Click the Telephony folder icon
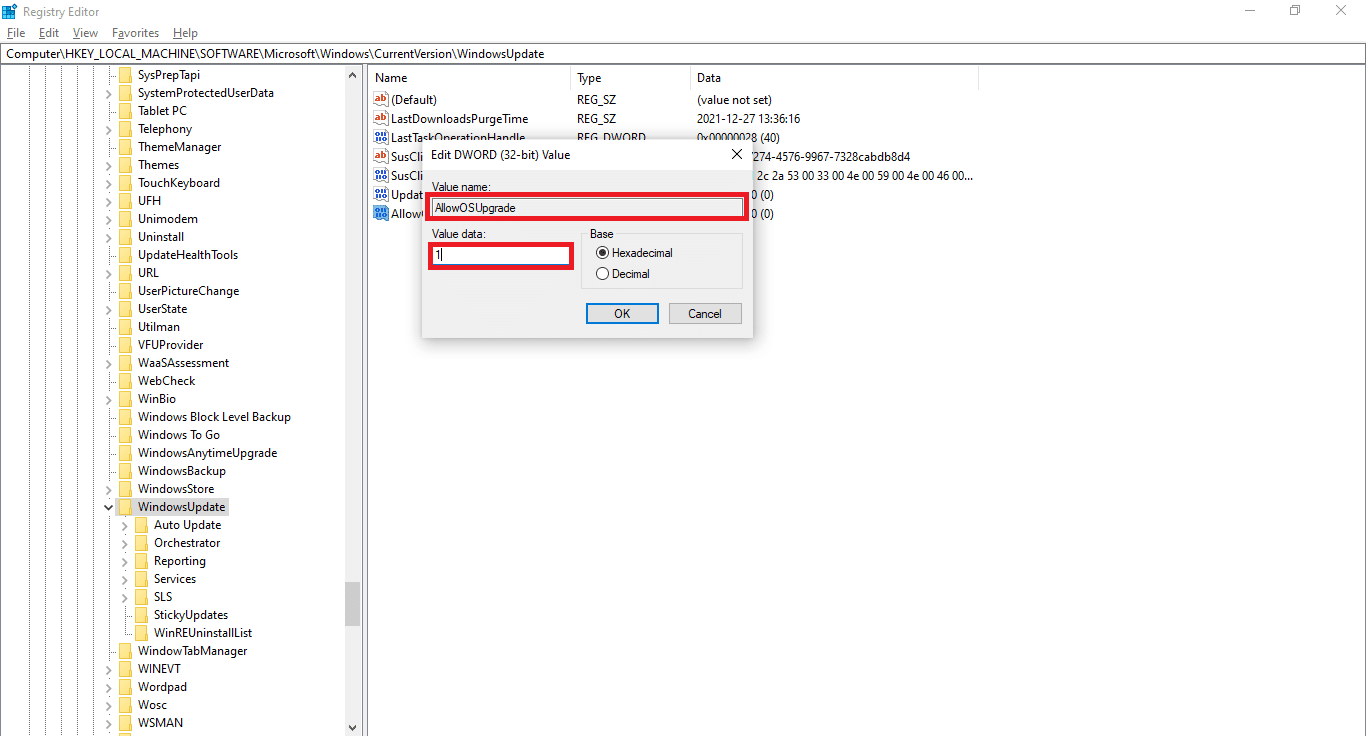This screenshot has height=736, width=1368. pos(125,129)
